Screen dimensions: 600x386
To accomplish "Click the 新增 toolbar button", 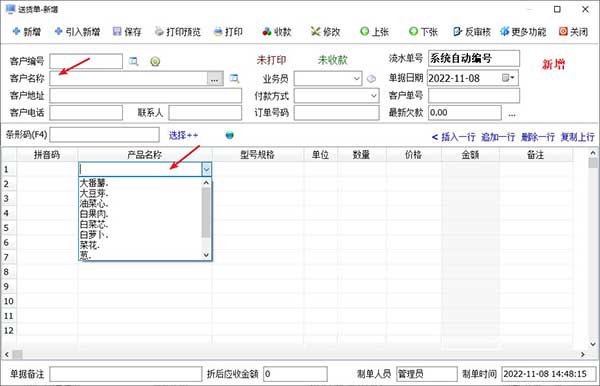I will [27, 32].
